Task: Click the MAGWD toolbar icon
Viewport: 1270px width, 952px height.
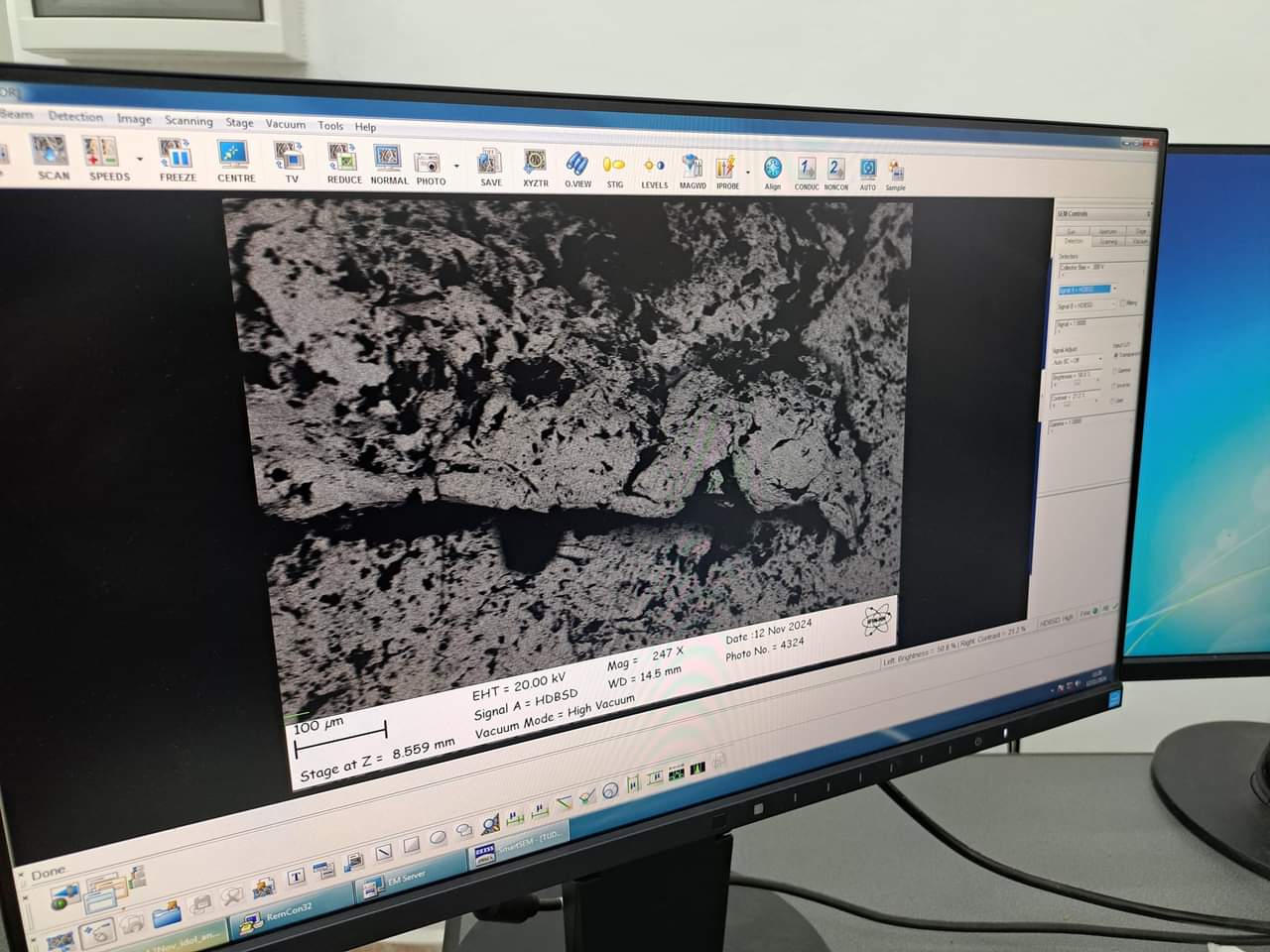Action: [x=693, y=171]
